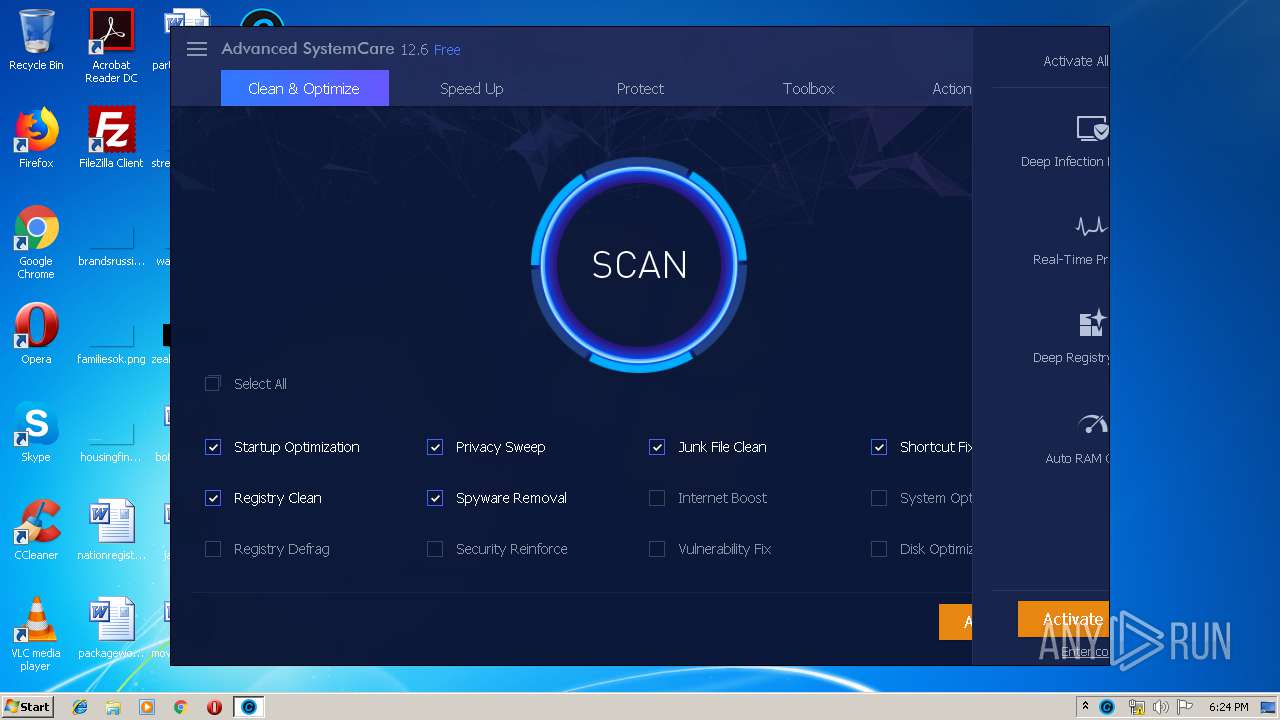Click the volume speaker tray icon

(1160, 707)
